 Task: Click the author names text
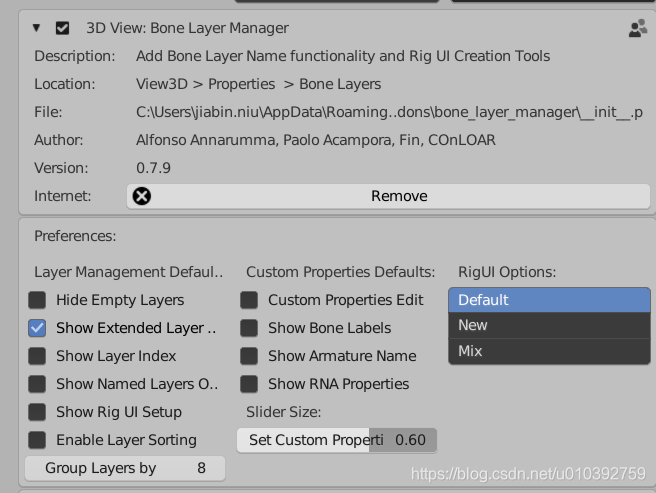click(315, 140)
